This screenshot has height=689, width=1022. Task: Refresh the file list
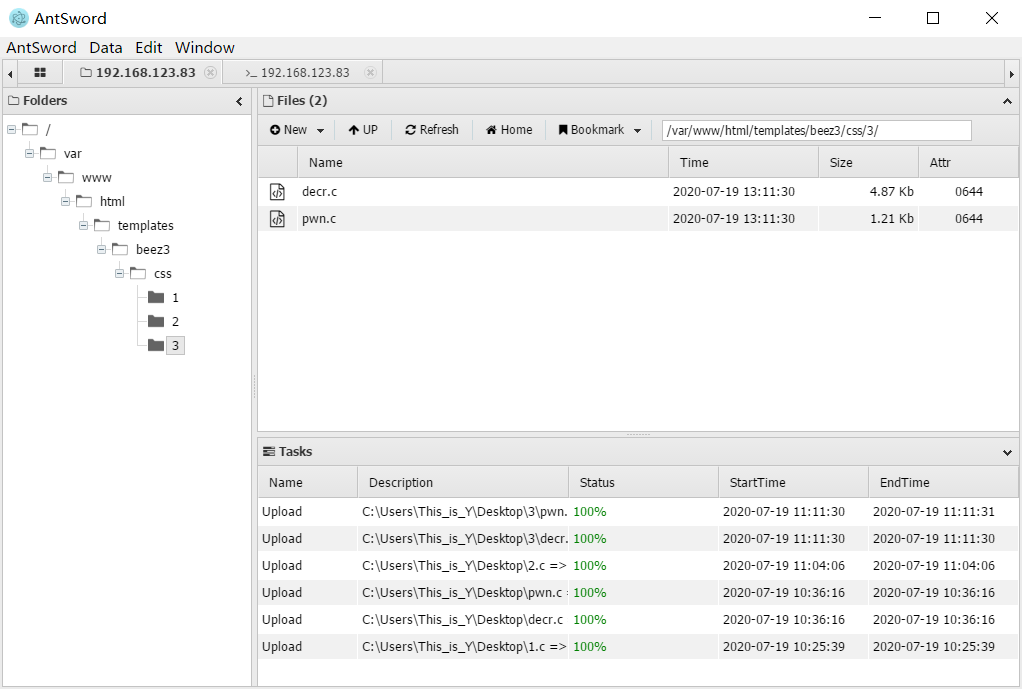point(431,130)
